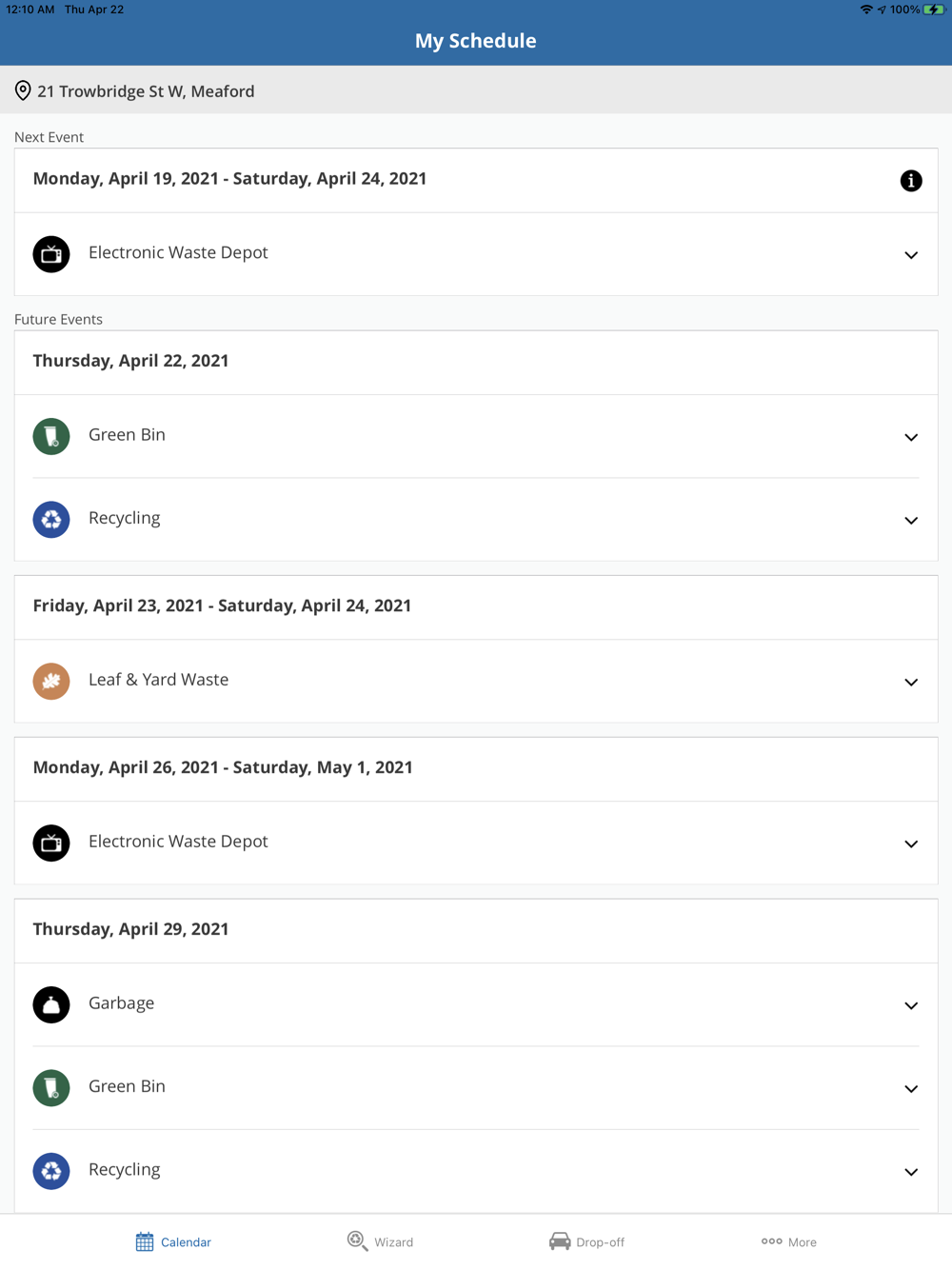Tap the info icon beside Next Event dates
The width and height of the screenshot is (952, 1270).
coord(911,181)
